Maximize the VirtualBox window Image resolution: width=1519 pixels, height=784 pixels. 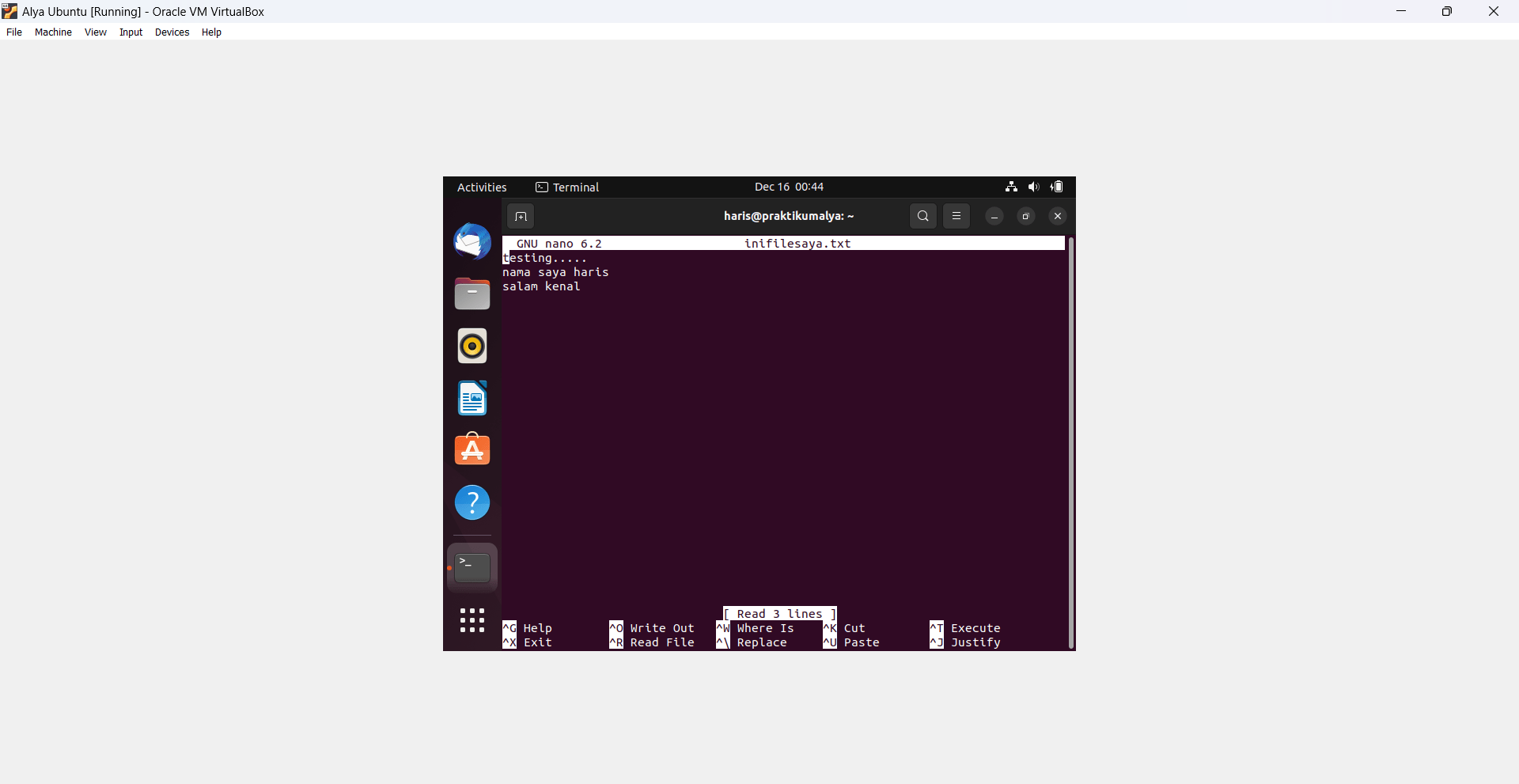[1447, 11]
